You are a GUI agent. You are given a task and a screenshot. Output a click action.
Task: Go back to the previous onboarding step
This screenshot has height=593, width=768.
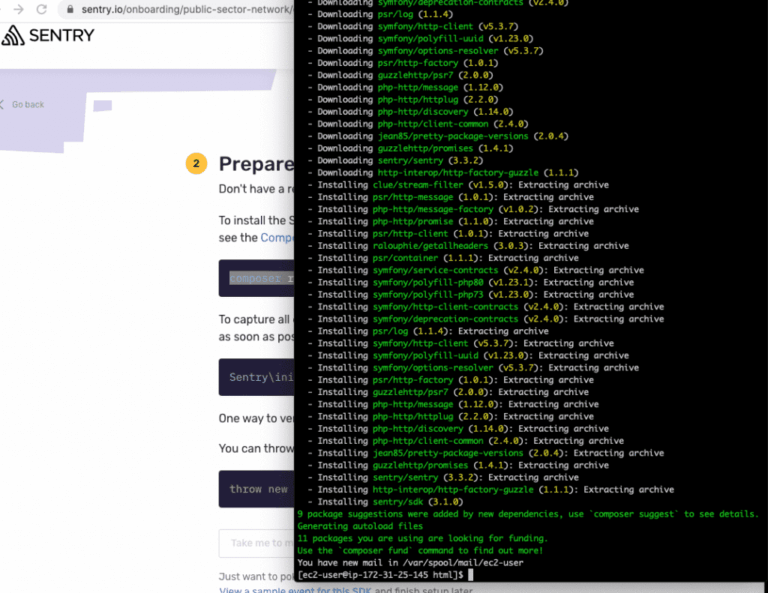23,104
